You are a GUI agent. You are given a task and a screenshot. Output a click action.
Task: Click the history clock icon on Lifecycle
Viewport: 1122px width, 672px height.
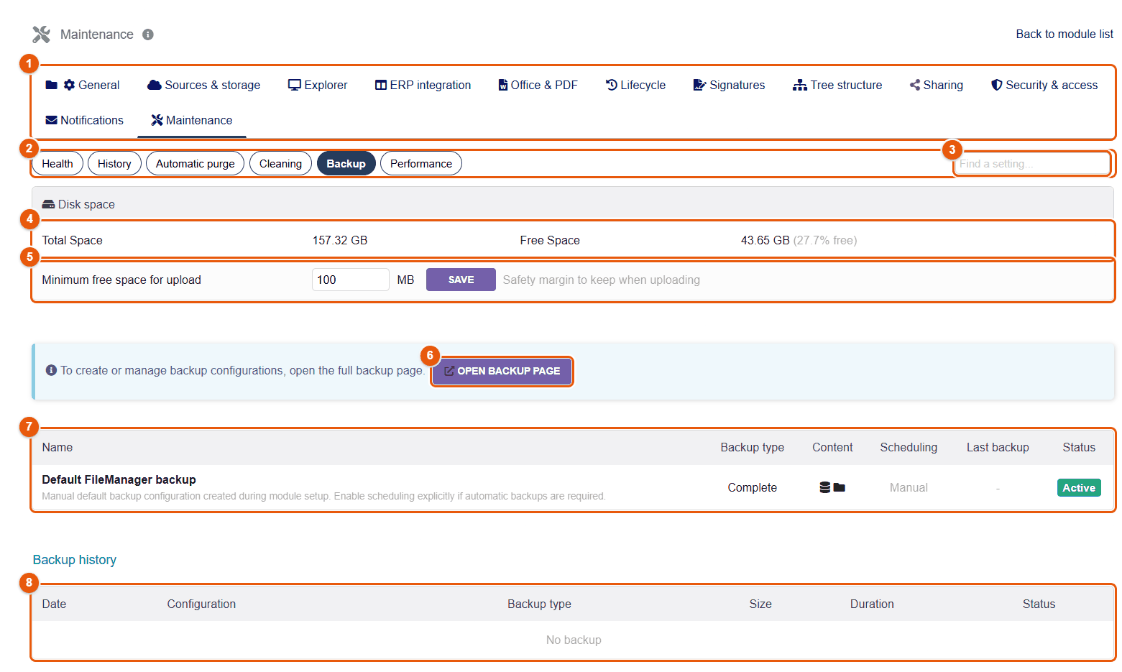click(x=612, y=85)
